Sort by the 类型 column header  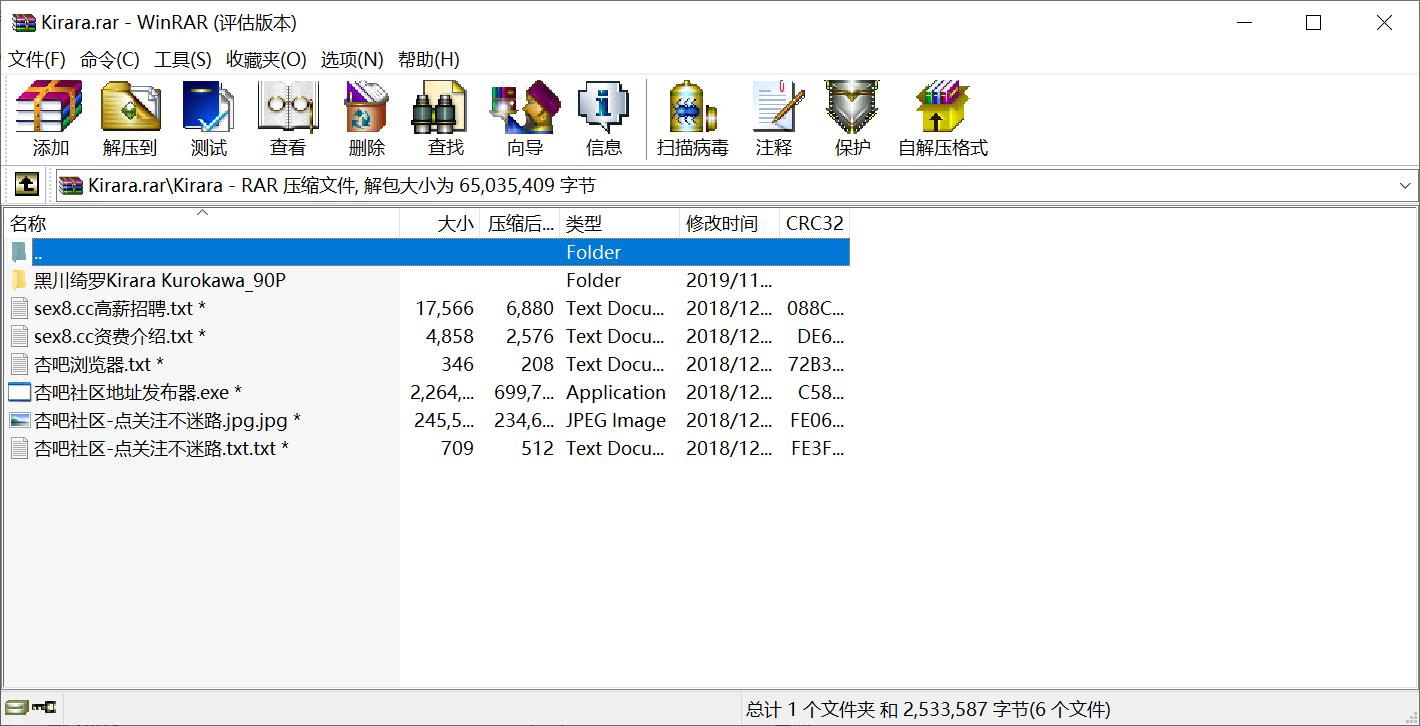point(620,223)
